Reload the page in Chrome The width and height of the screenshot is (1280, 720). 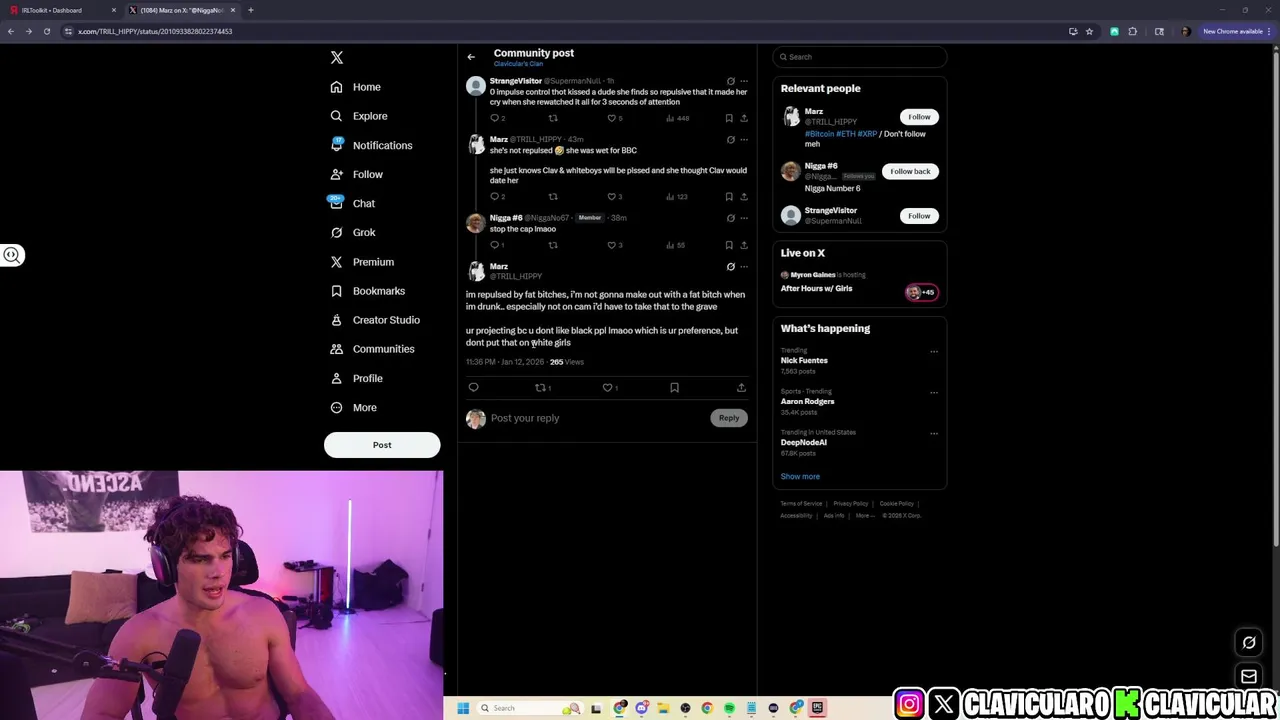pyautogui.click(x=46, y=31)
